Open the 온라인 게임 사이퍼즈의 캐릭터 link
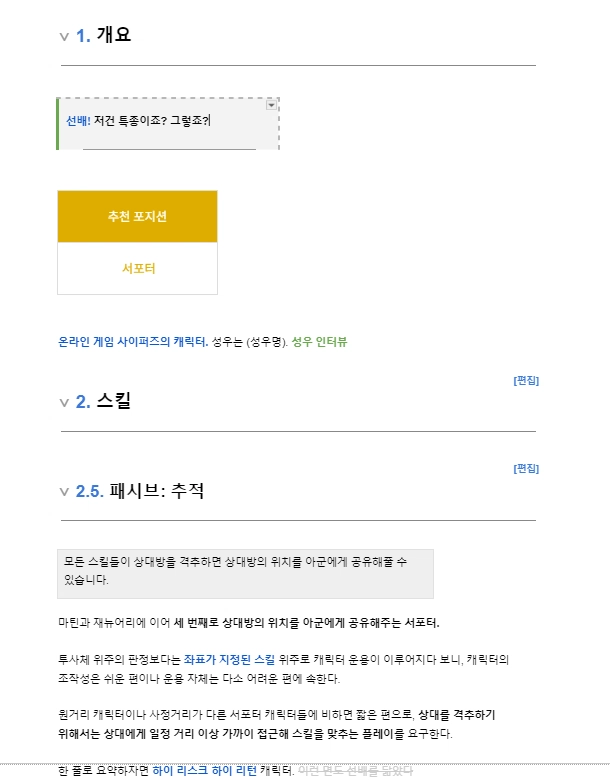The height and width of the screenshot is (782, 610). 132,342
